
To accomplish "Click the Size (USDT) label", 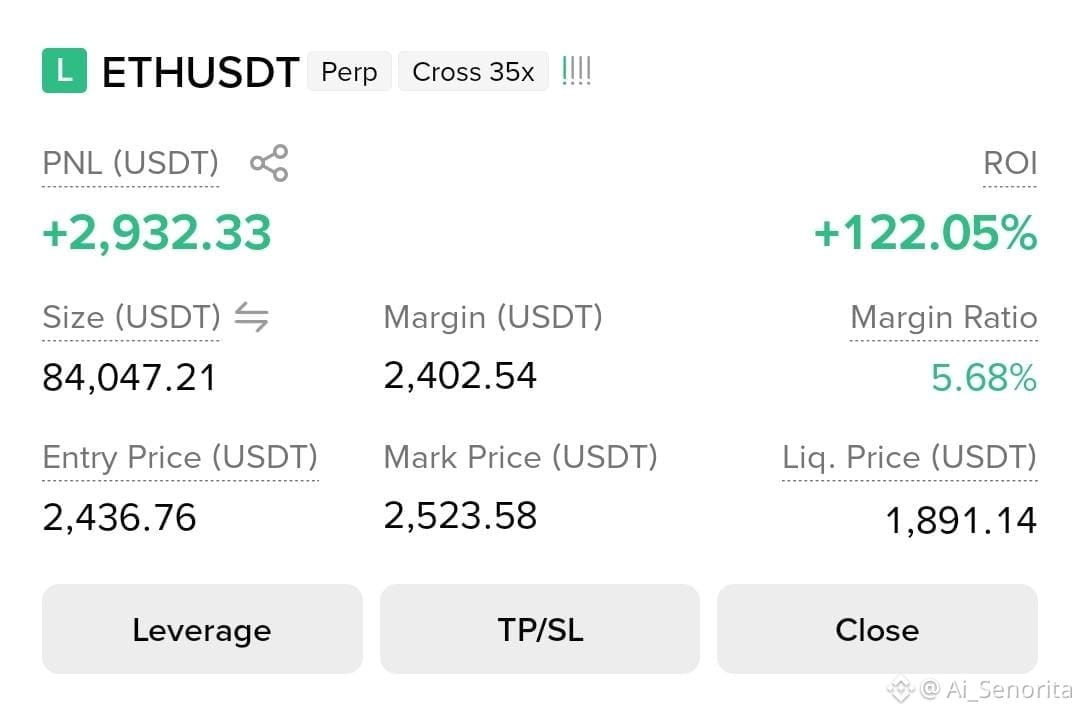I will (x=131, y=317).
